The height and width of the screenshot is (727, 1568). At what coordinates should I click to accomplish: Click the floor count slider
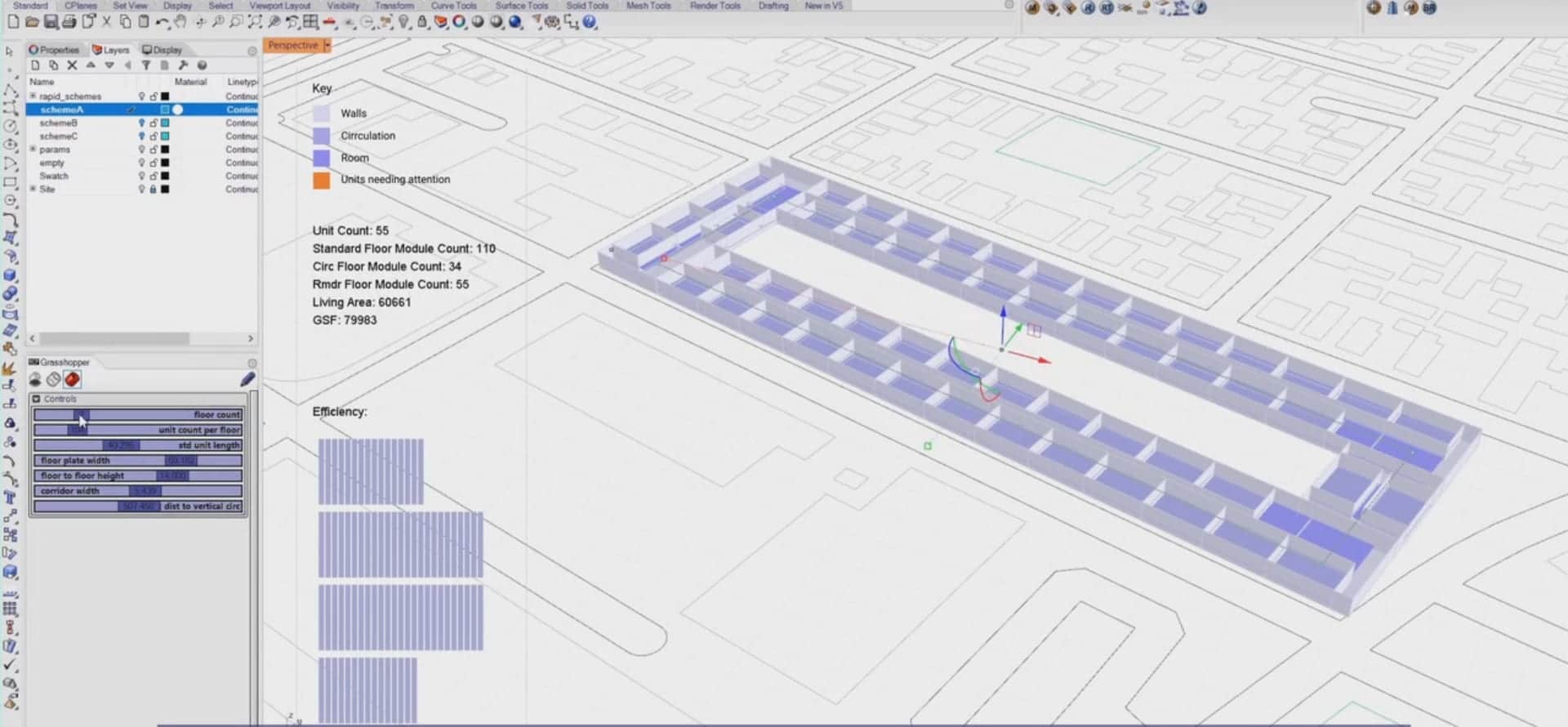pos(138,414)
